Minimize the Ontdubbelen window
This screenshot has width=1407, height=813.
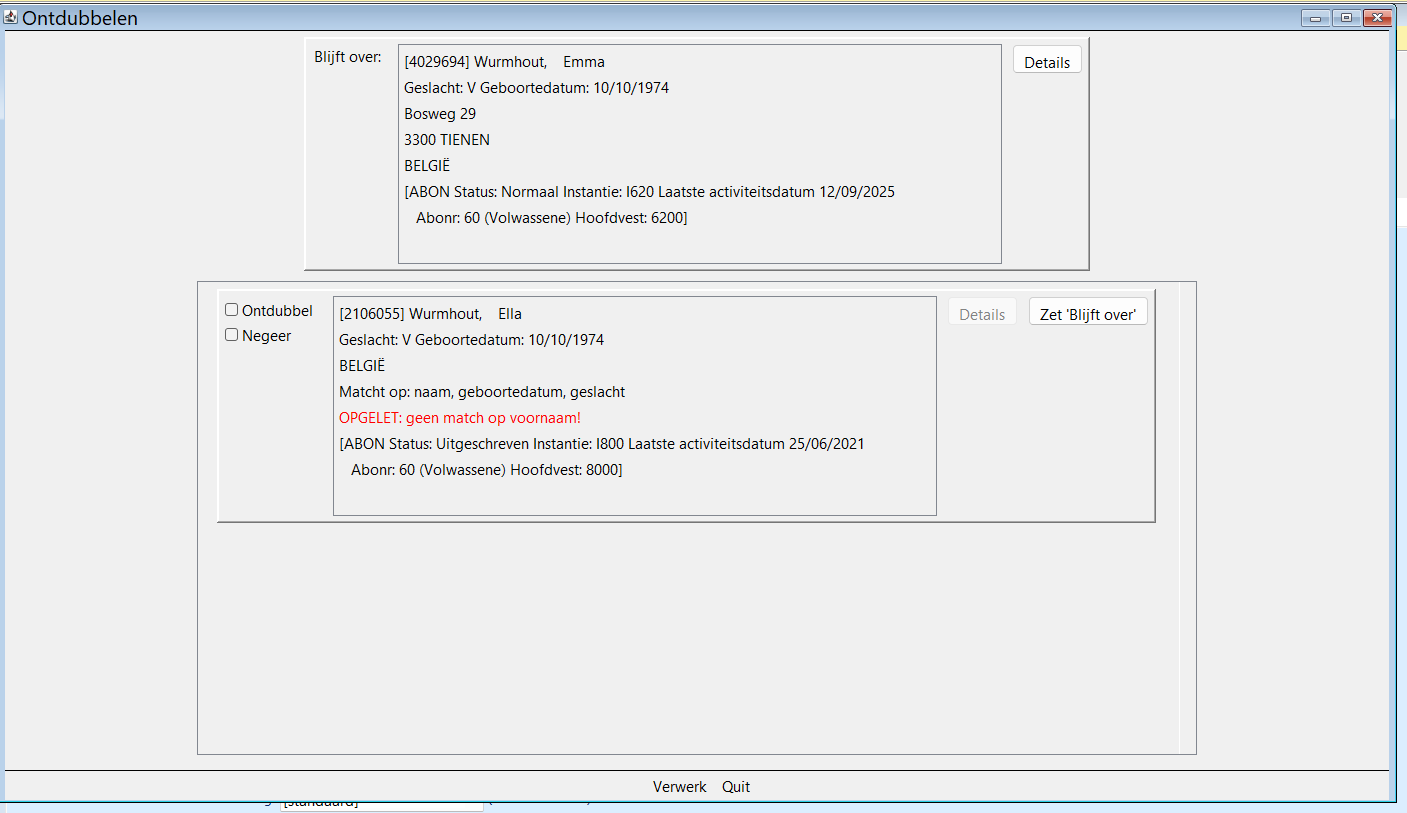click(x=1314, y=18)
